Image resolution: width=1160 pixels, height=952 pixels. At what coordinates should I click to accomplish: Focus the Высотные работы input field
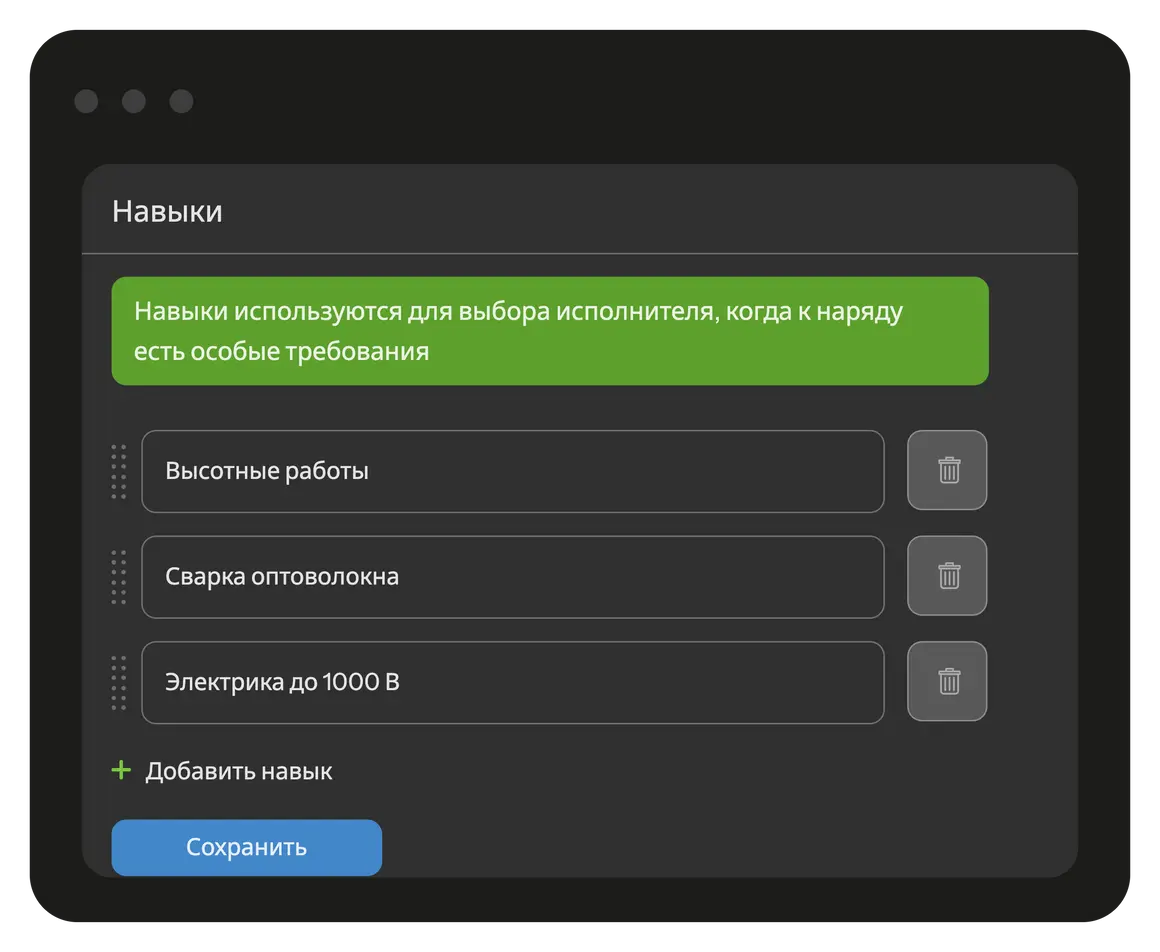click(512, 471)
